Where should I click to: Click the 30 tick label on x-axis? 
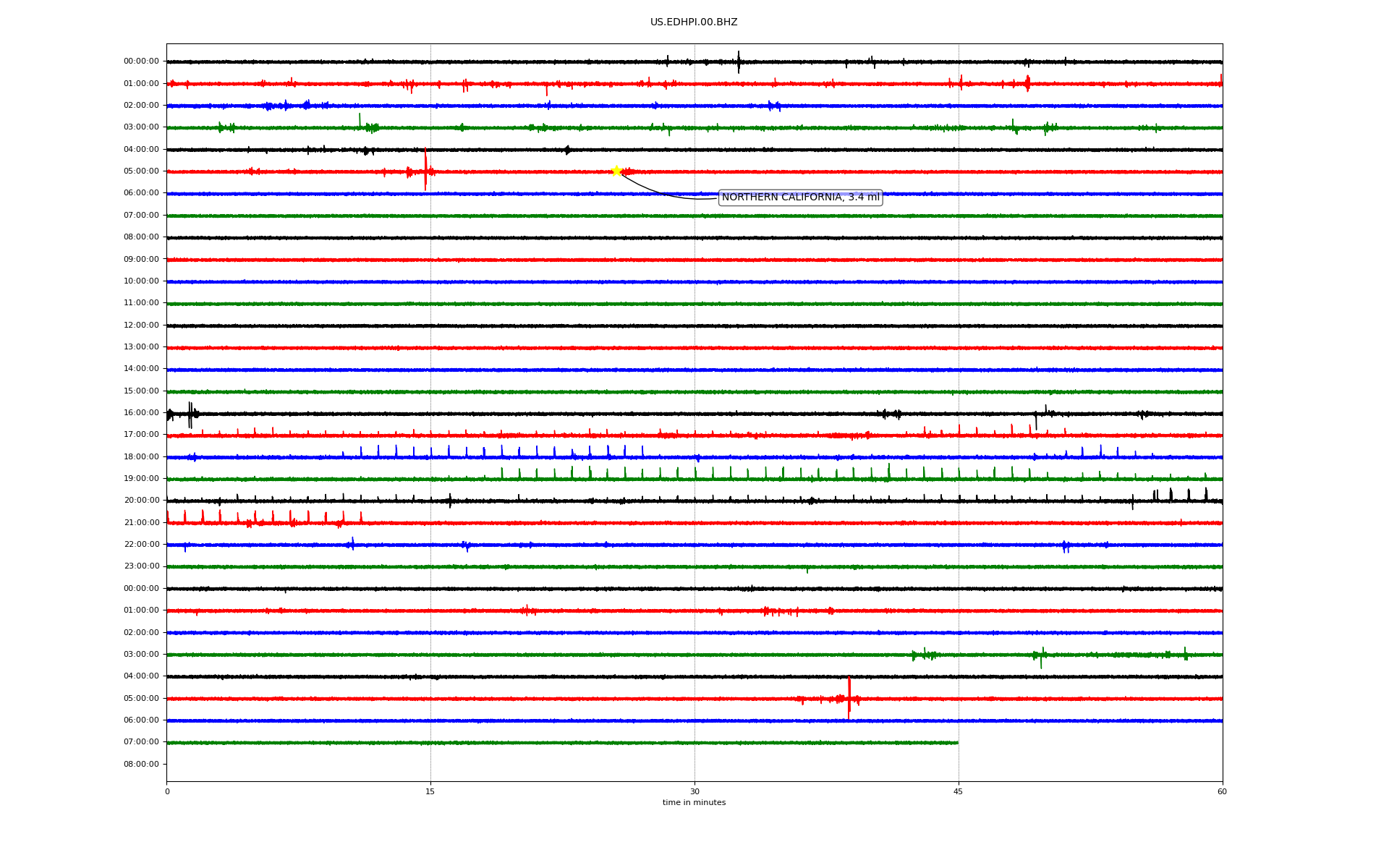[694, 791]
